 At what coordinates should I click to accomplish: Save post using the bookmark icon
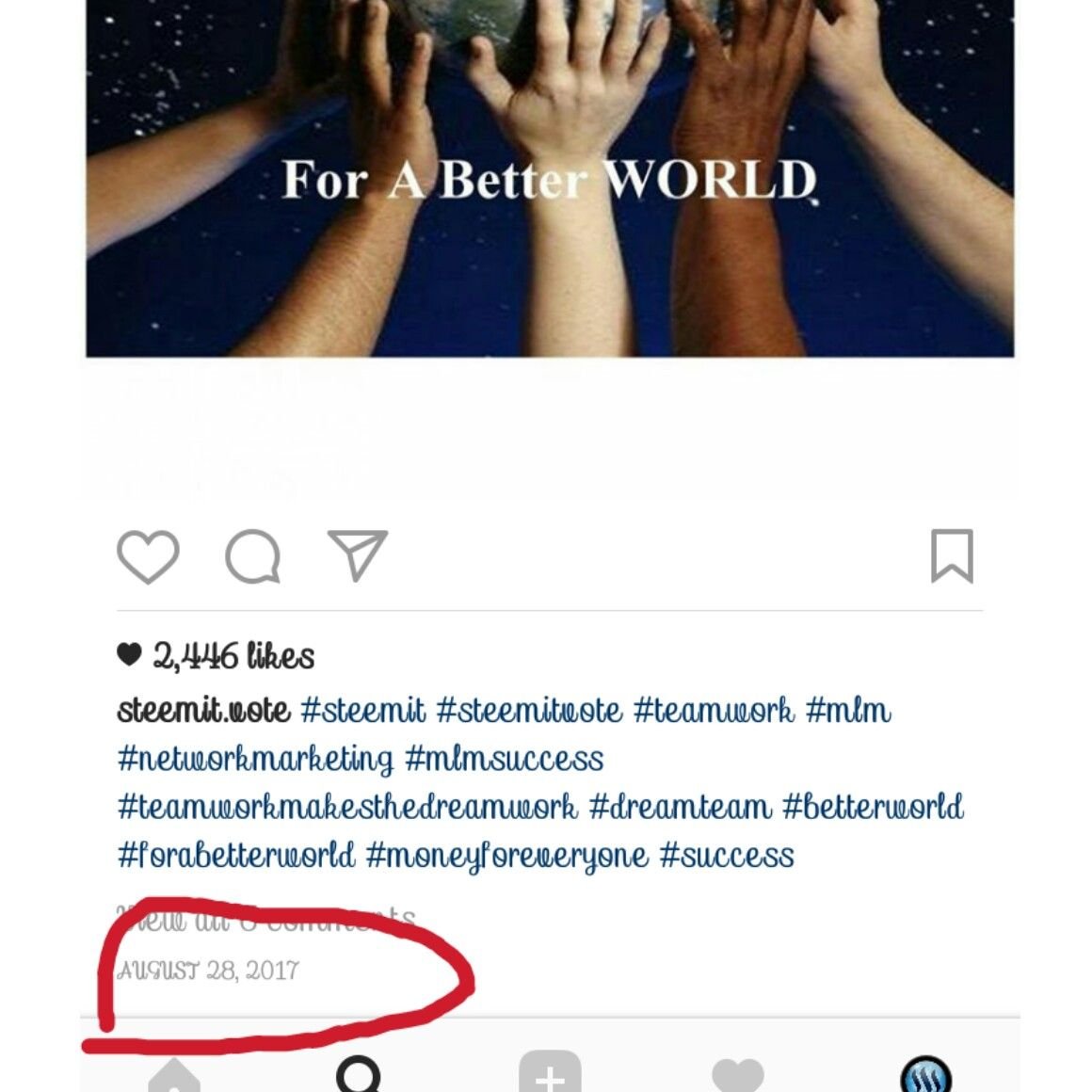[952, 555]
